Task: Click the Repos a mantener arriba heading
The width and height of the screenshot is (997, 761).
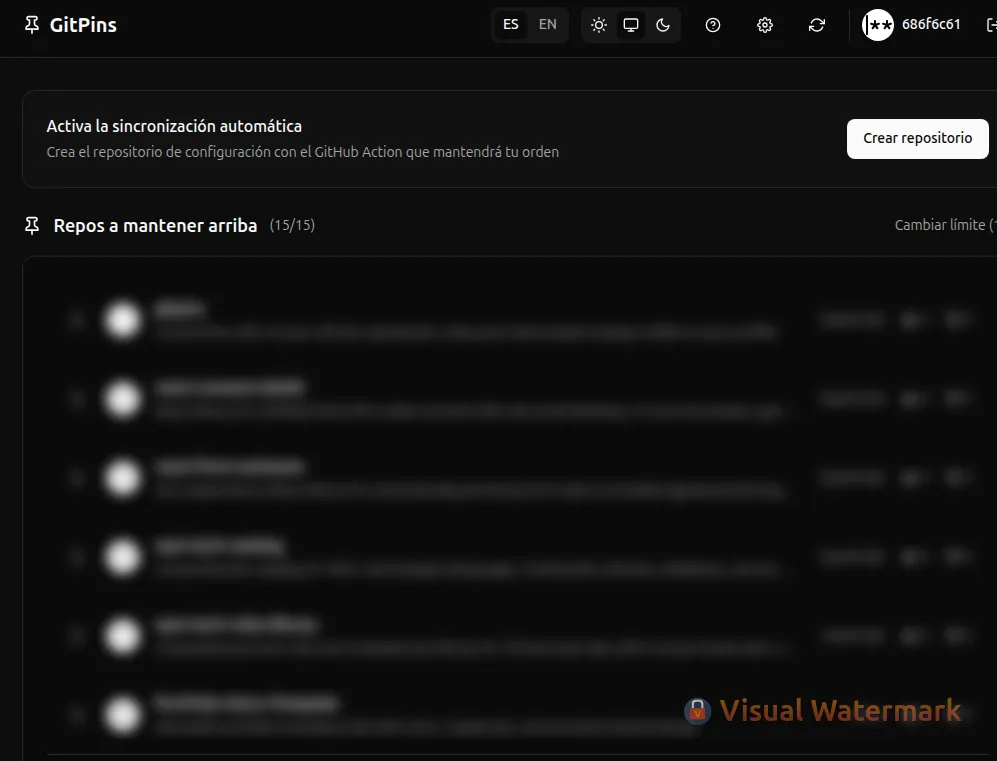Action: (x=155, y=226)
